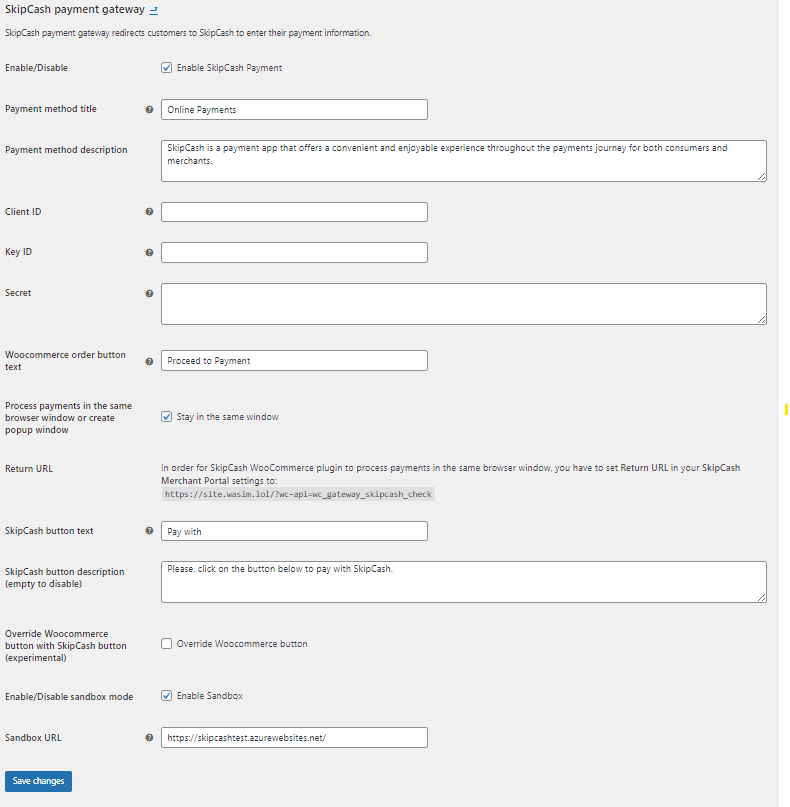
Task: Click help icon beside Key ID
Action: coord(149,252)
